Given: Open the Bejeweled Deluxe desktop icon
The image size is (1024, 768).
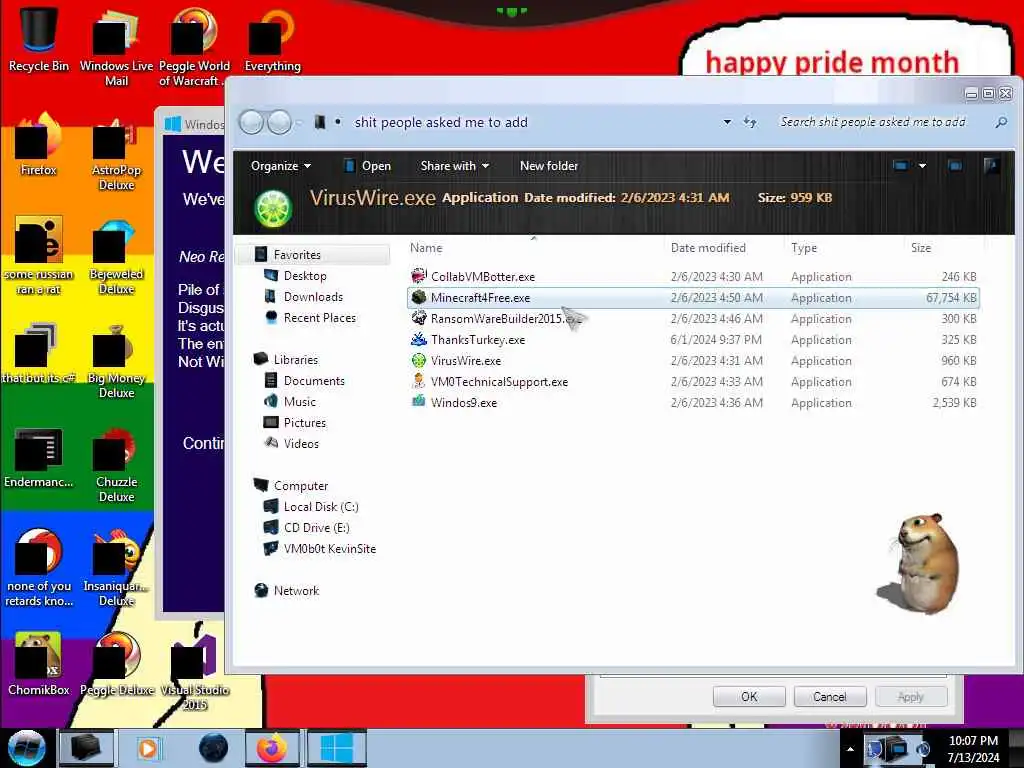Looking at the screenshot, I should [x=116, y=257].
